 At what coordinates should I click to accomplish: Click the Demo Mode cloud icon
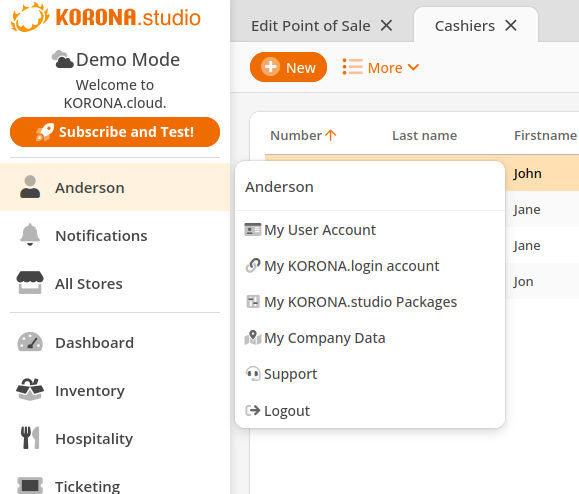coord(62,59)
